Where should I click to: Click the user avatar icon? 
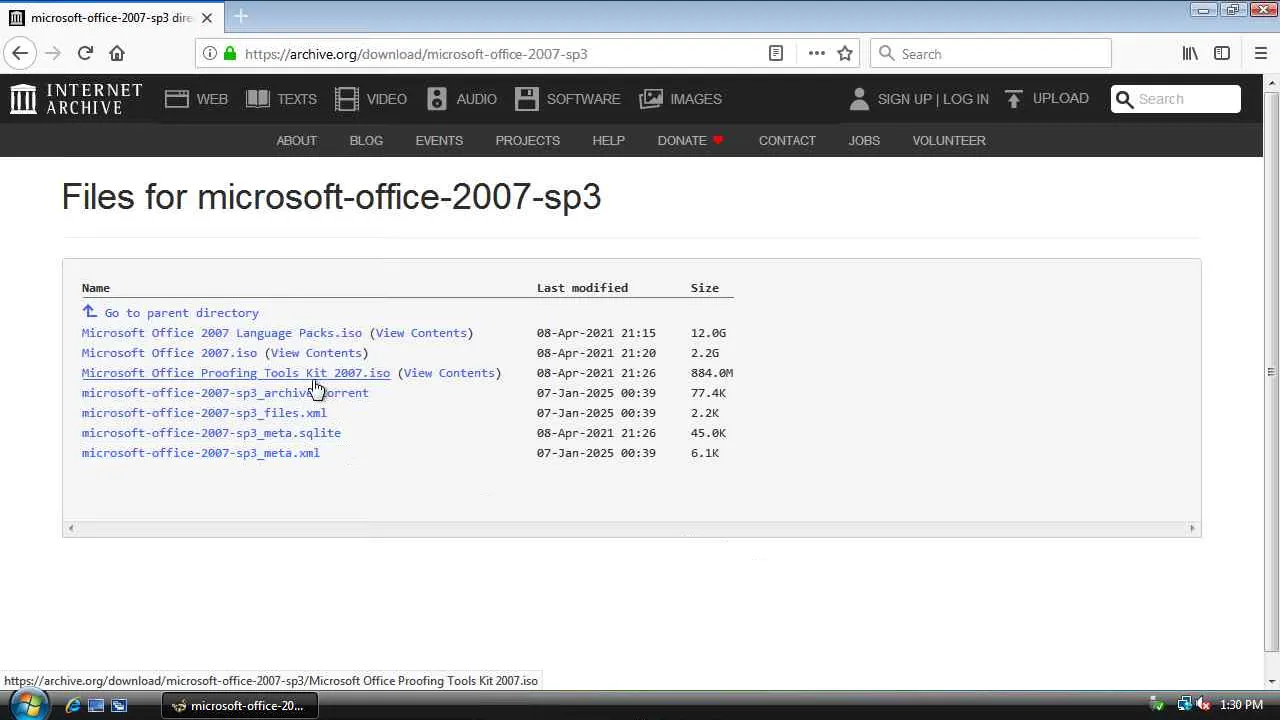click(x=859, y=99)
